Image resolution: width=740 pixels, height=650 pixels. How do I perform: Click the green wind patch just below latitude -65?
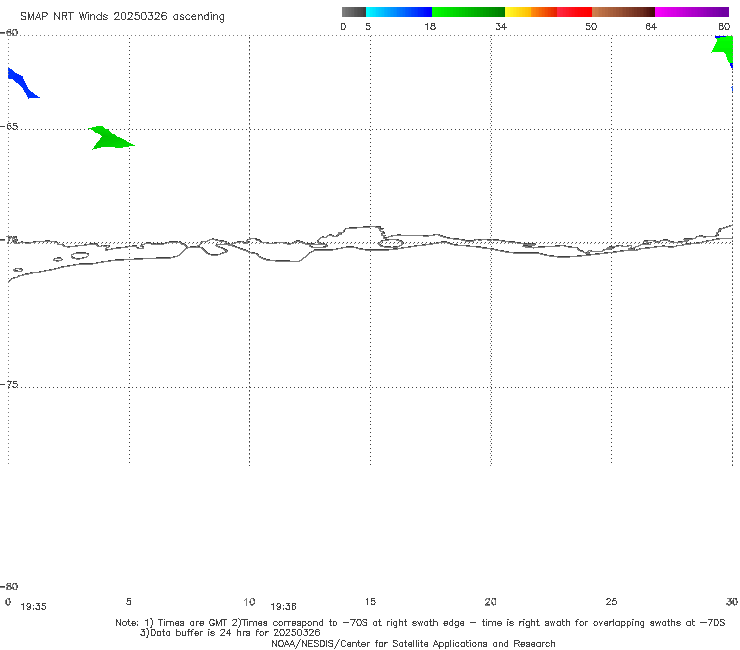(109, 139)
